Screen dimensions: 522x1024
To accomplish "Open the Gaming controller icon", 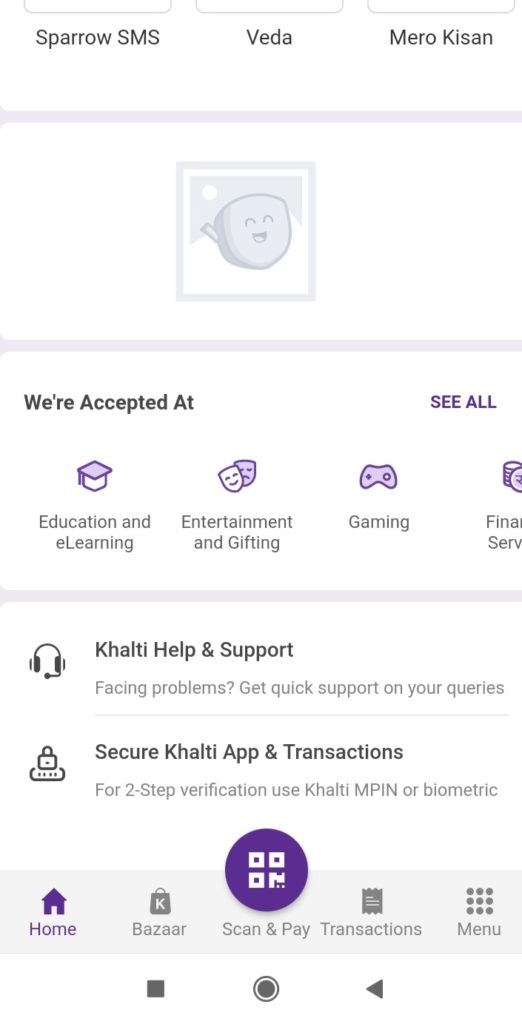I will [x=378, y=476].
